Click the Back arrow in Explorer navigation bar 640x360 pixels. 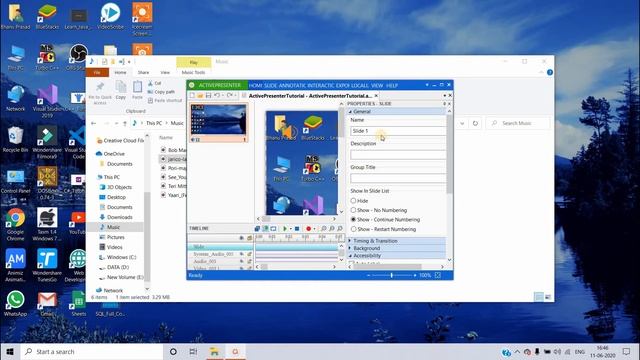(x=93, y=123)
